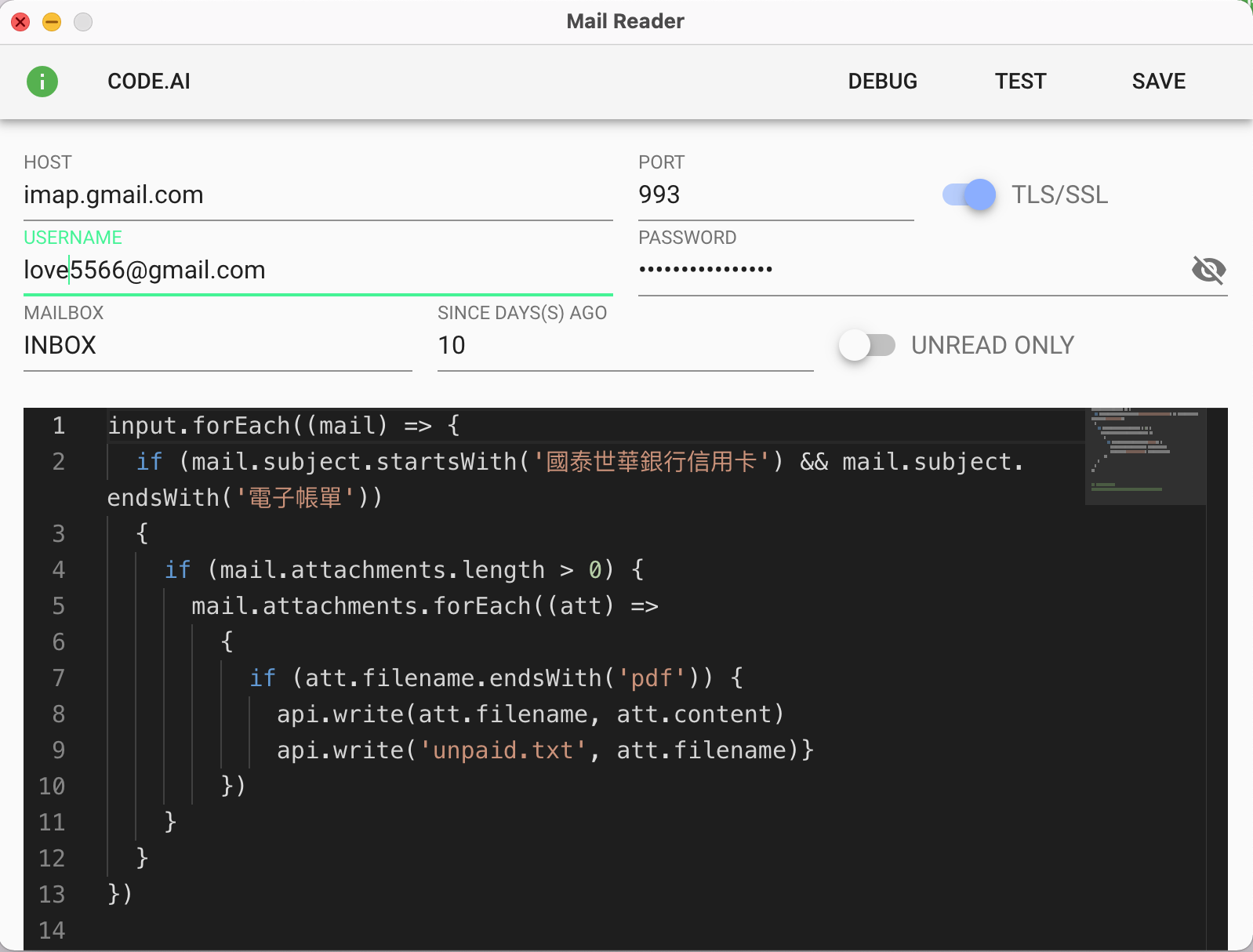Minimize window with yellow button
The width and height of the screenshot is (1253, 952).
tap(52, 22)
